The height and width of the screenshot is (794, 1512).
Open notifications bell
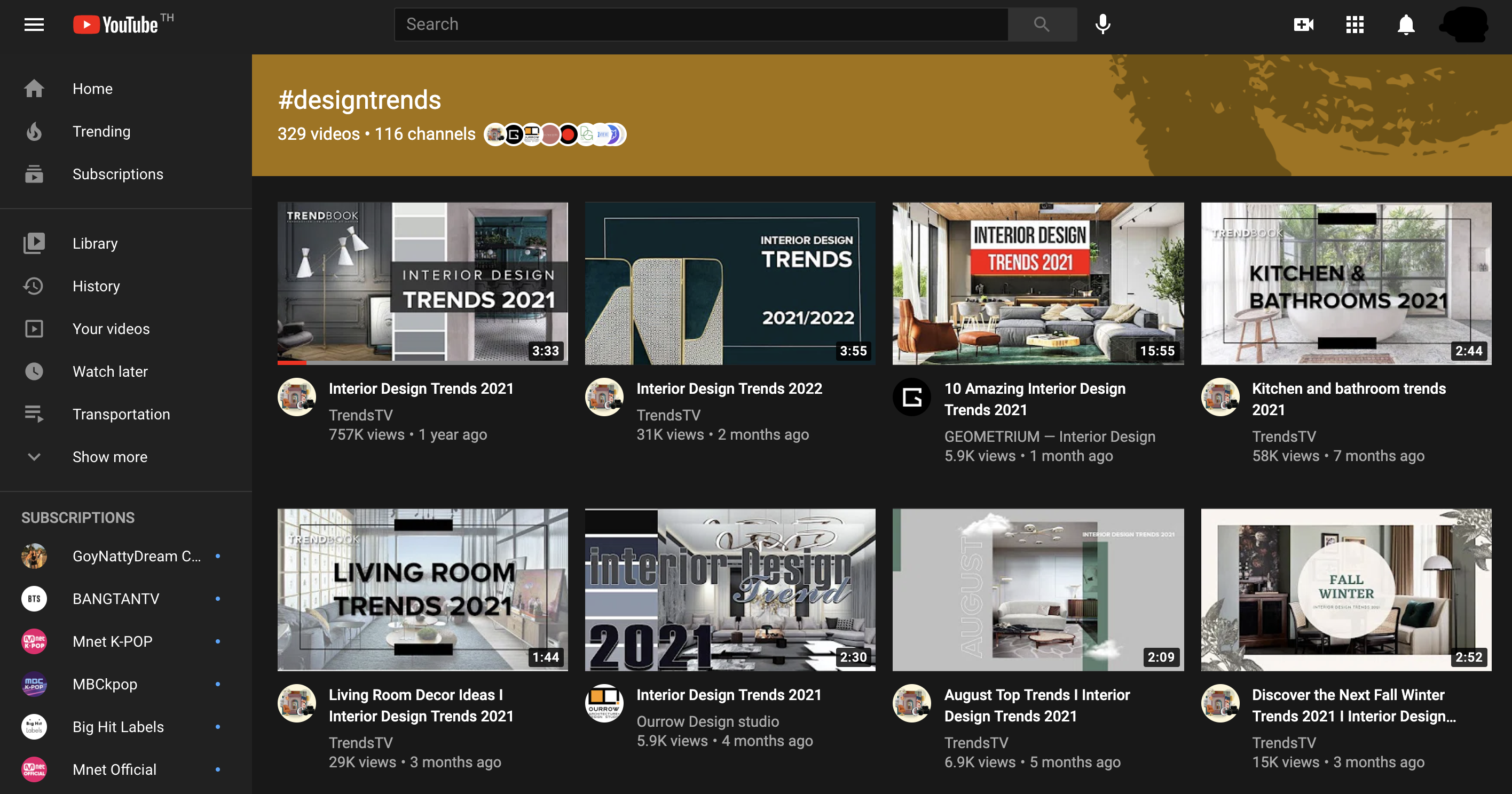click(x=1405, y=25)
